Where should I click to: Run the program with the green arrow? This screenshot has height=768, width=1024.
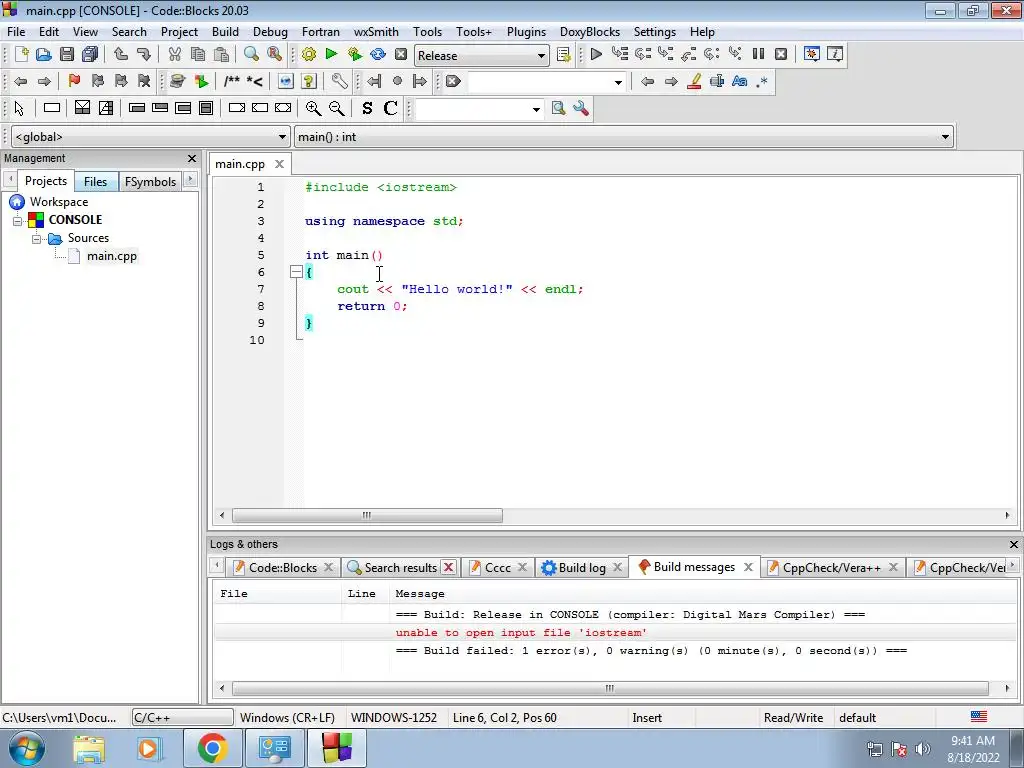click(x=331, y=54)
